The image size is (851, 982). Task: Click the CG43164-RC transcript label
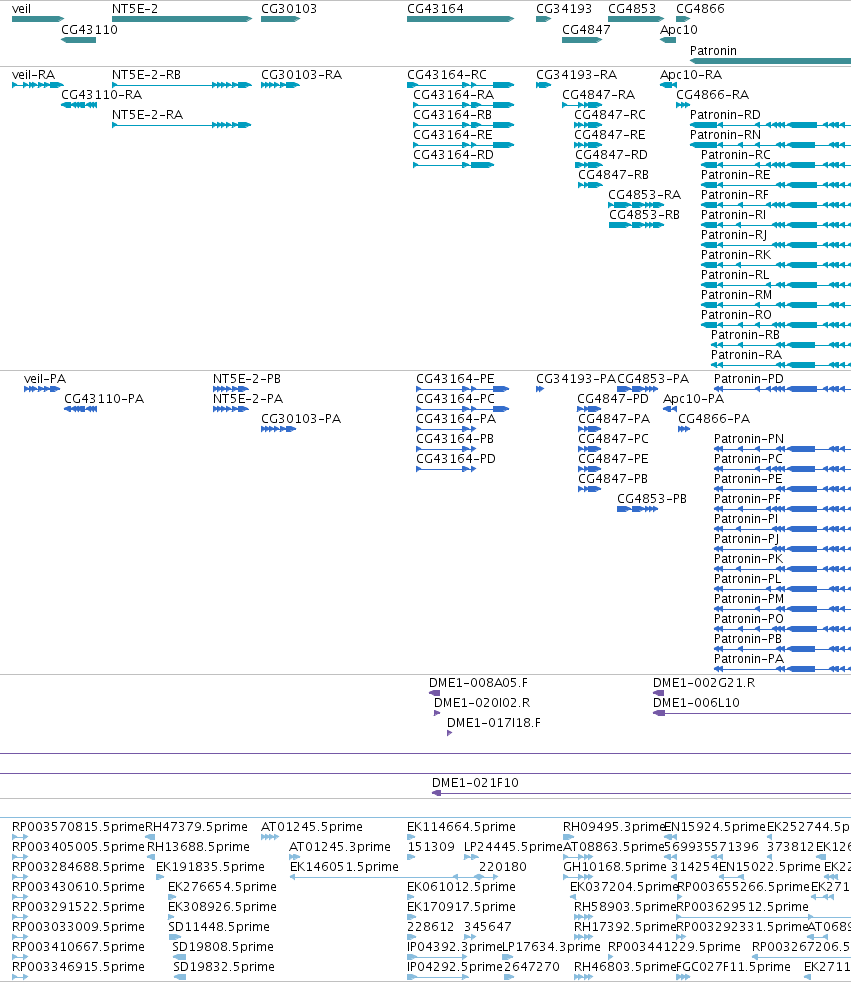(447, 75)
